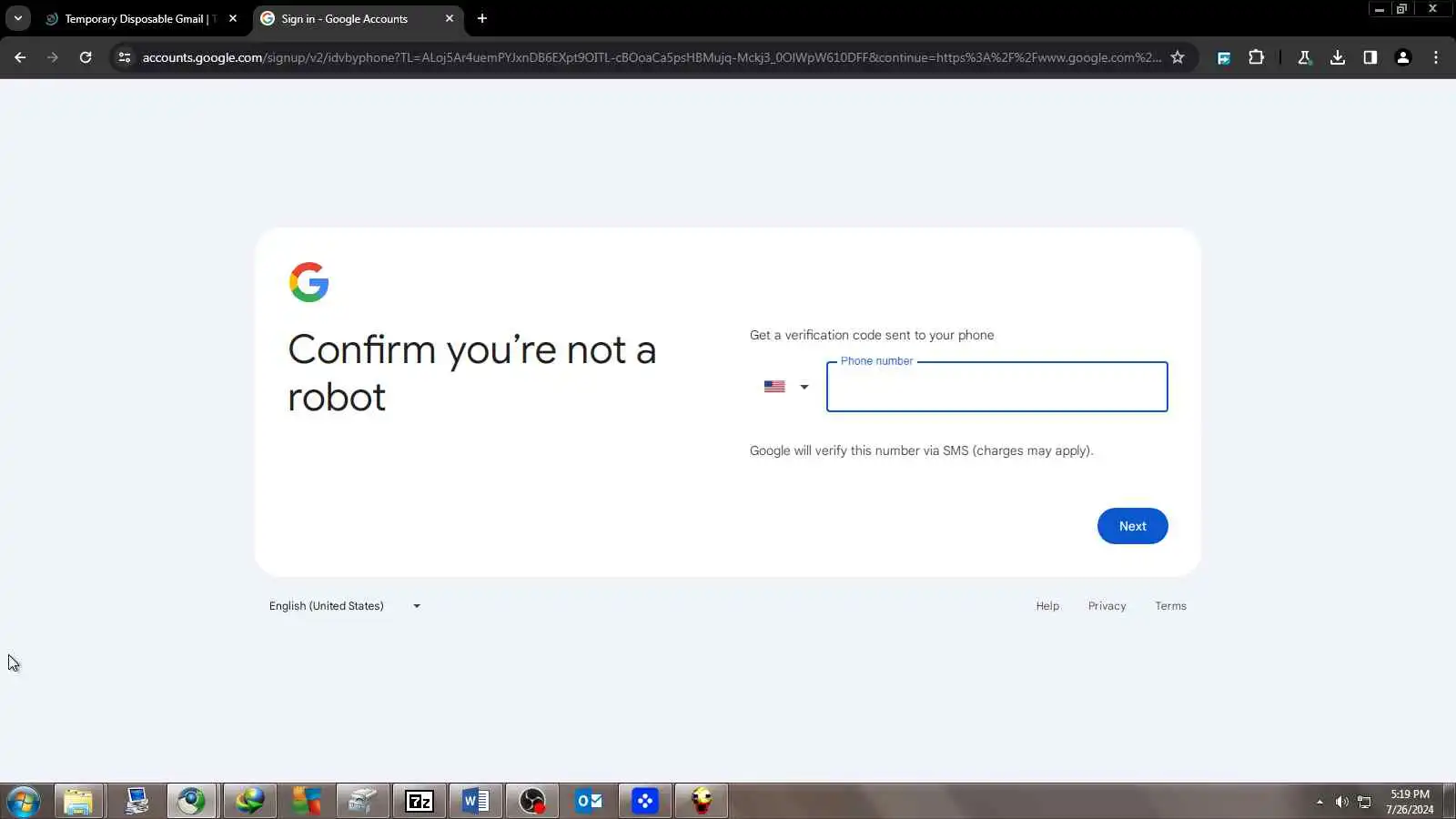Open Microsoft Word from the taskbar
Screen dimensions: 1456x819
tap(476, 801)
